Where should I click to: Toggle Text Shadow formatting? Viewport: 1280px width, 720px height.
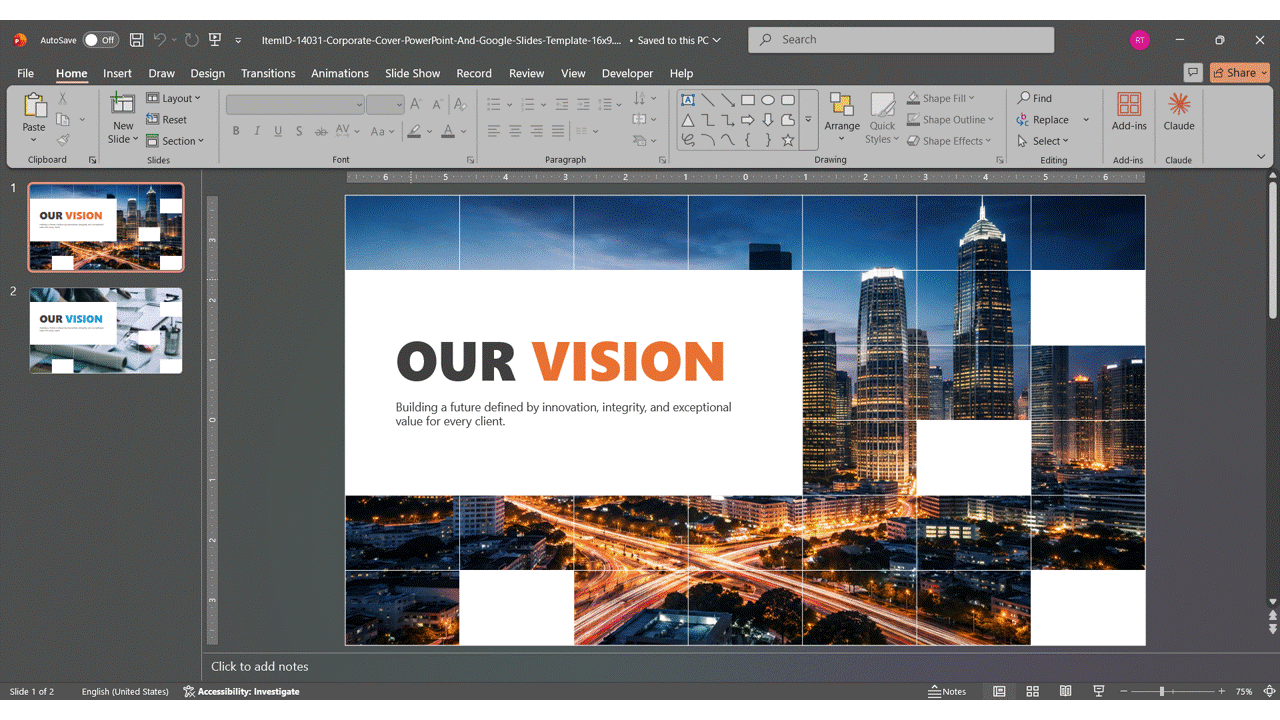click(299, 131)
